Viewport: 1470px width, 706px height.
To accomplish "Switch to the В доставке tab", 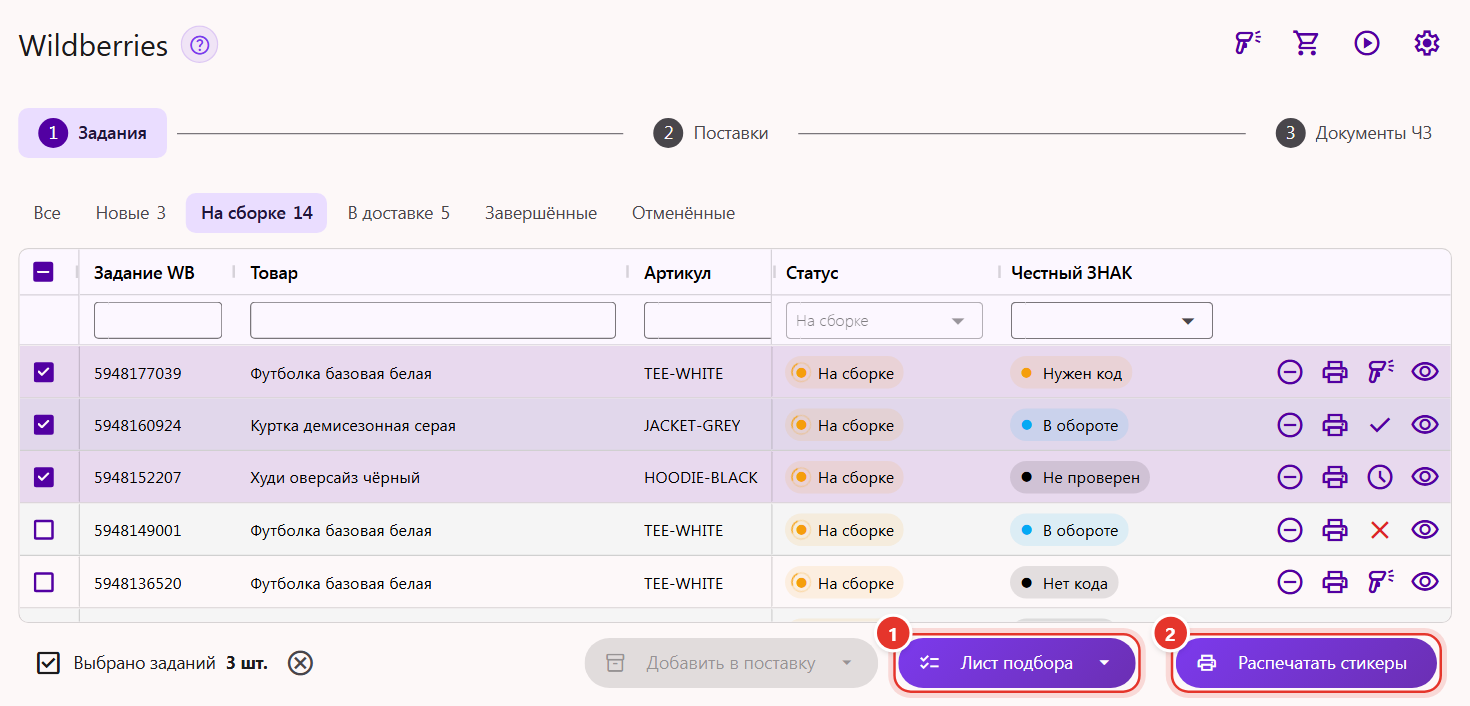I will [398, 213].
